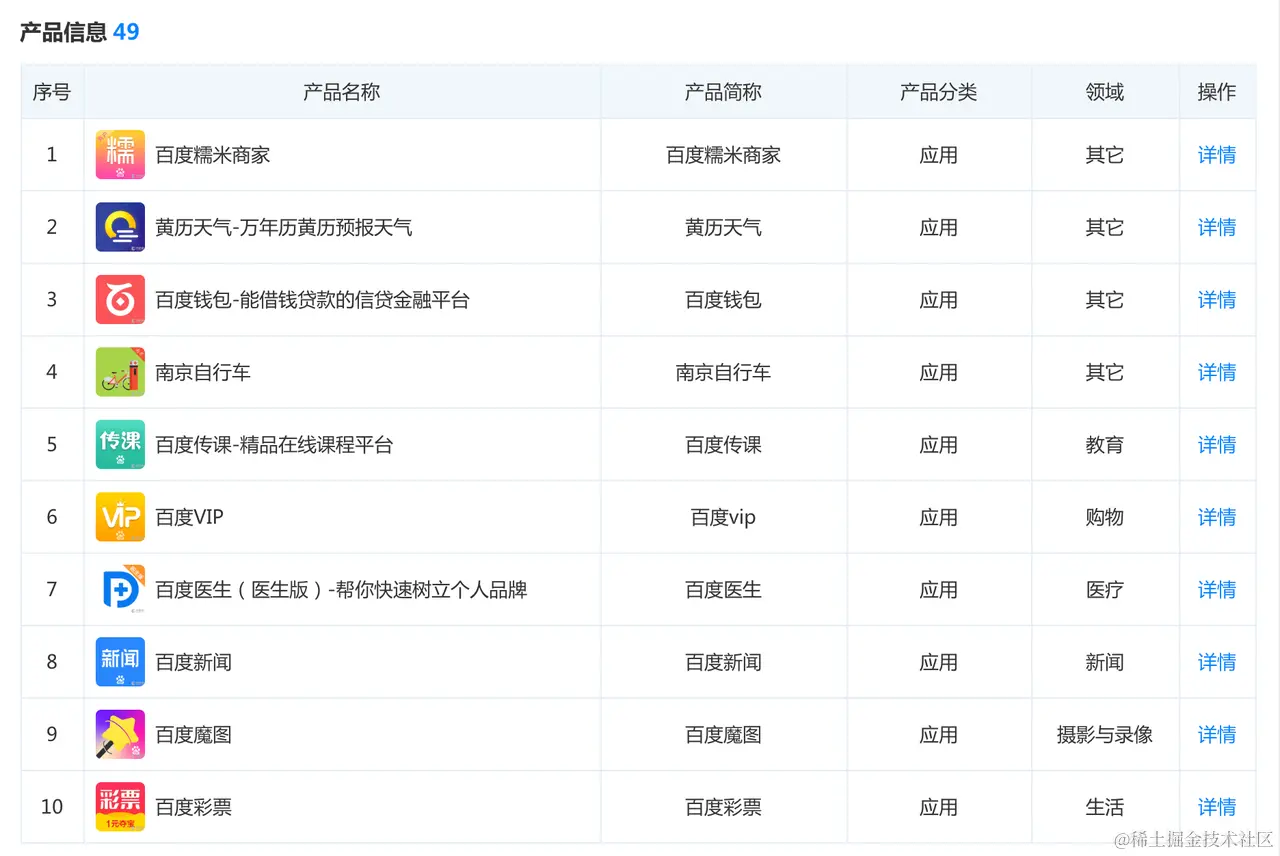The width and height of the screenshot is (1280, 856).
Task: Open 详情 for 南京自行车 row
Action: point(1217,372)
